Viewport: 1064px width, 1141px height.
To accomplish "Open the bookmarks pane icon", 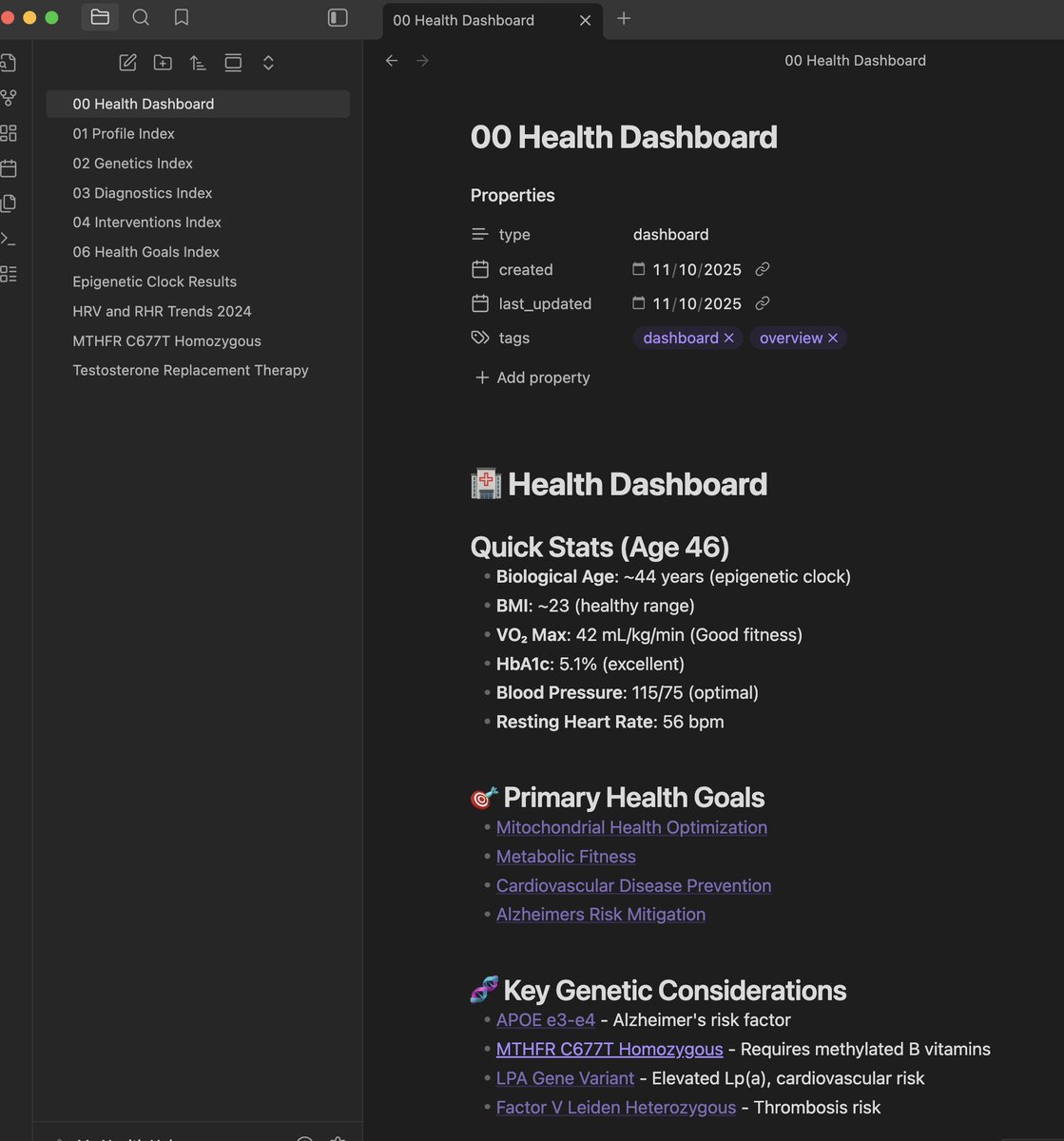I will [x=182, y=17].
